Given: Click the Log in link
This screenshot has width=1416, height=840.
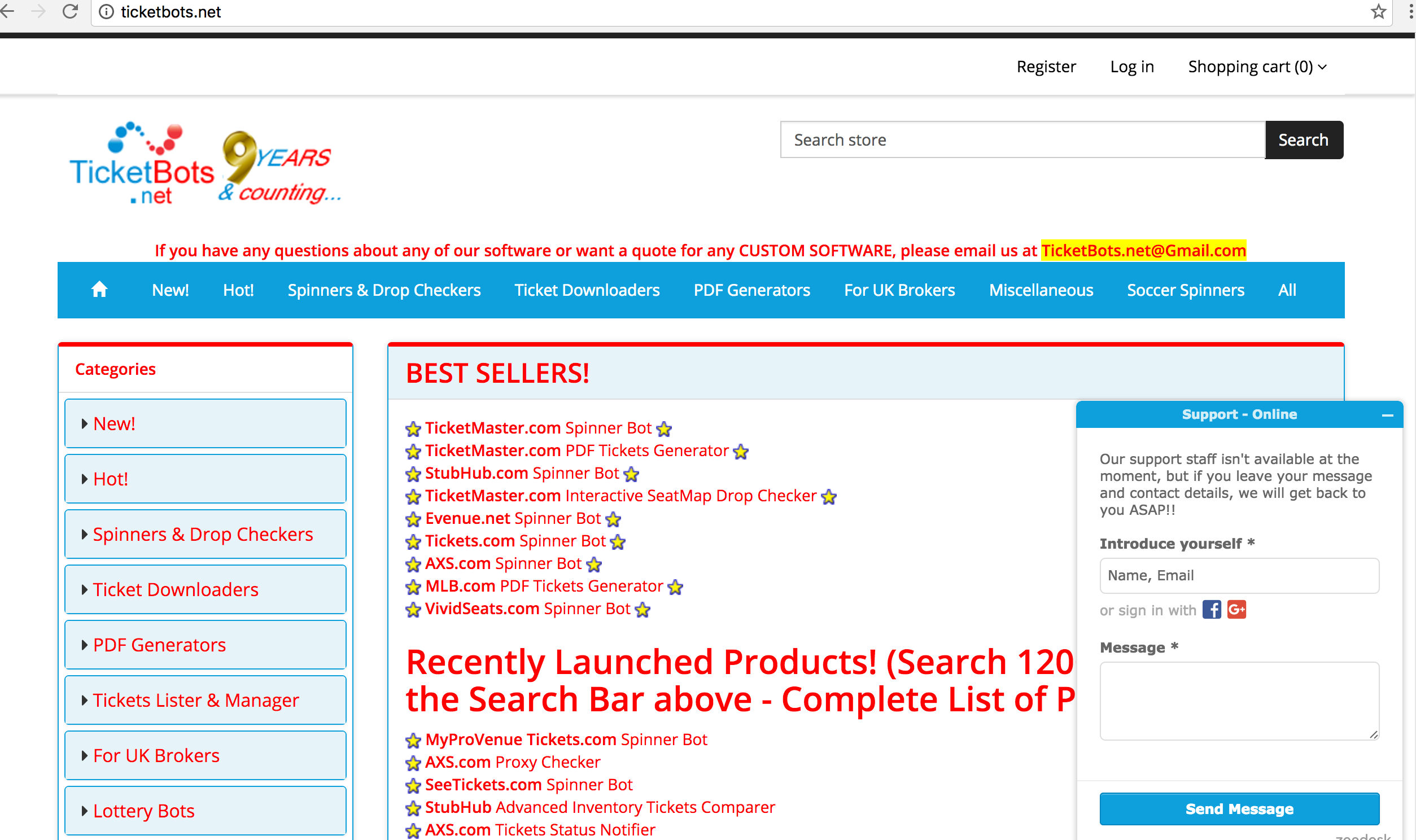Looking at the screenshot, I should (1132, 67).
